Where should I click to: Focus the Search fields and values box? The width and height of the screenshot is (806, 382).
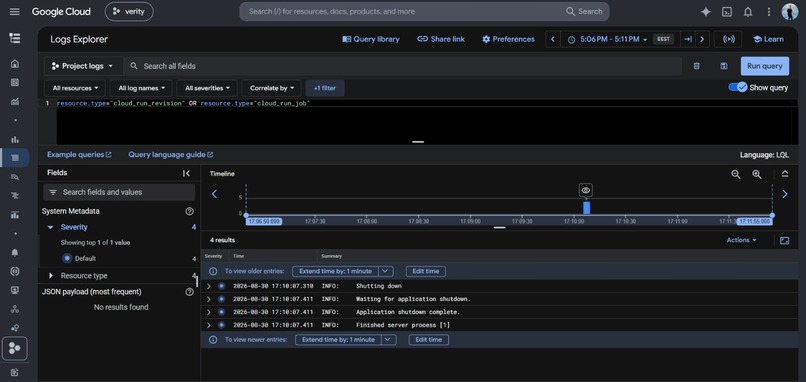tap(119, 192)
